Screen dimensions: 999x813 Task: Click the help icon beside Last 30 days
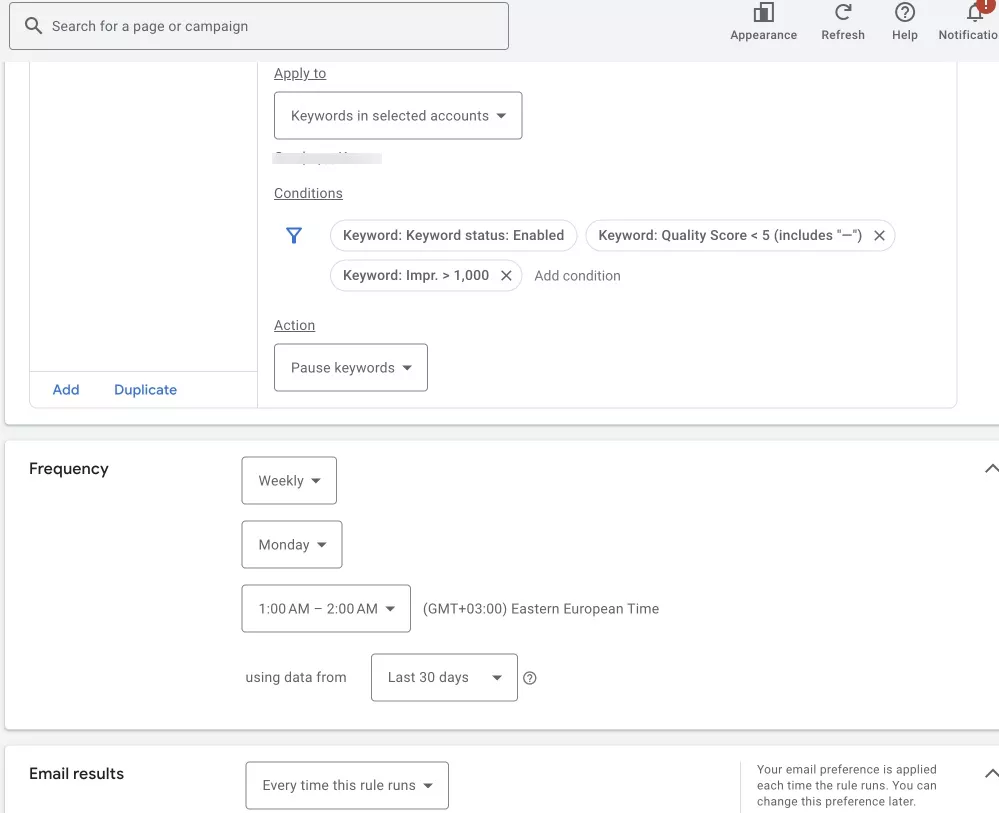click(529, 678)
